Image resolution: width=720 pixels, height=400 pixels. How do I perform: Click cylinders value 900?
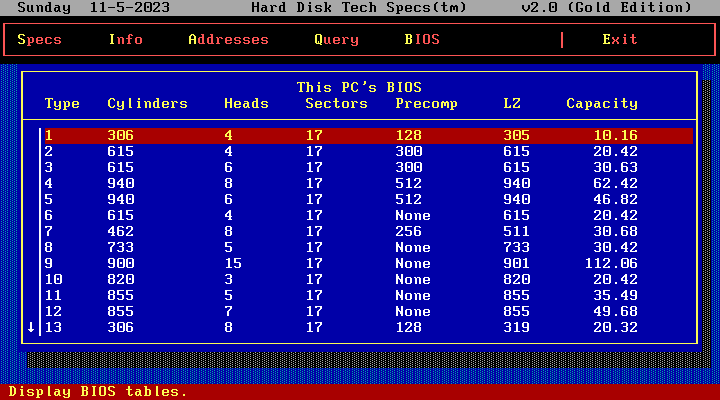(120, 264)
